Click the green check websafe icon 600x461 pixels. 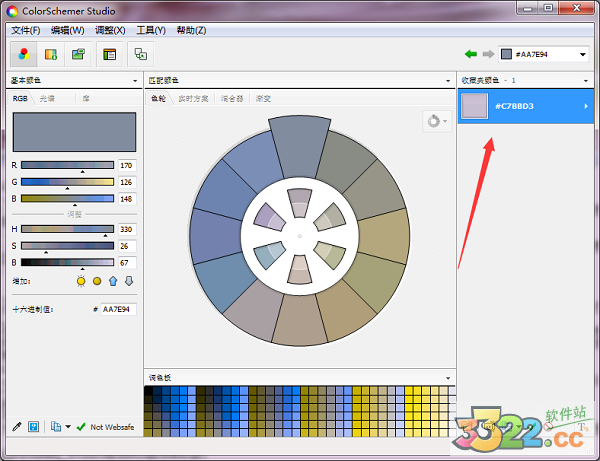coord(81,427)
